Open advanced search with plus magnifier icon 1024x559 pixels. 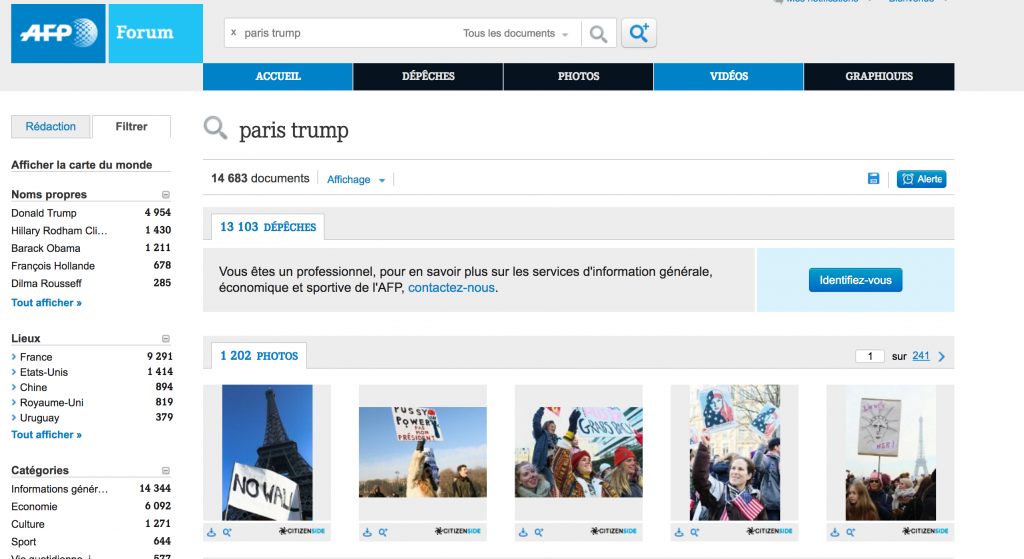(638, 34)
